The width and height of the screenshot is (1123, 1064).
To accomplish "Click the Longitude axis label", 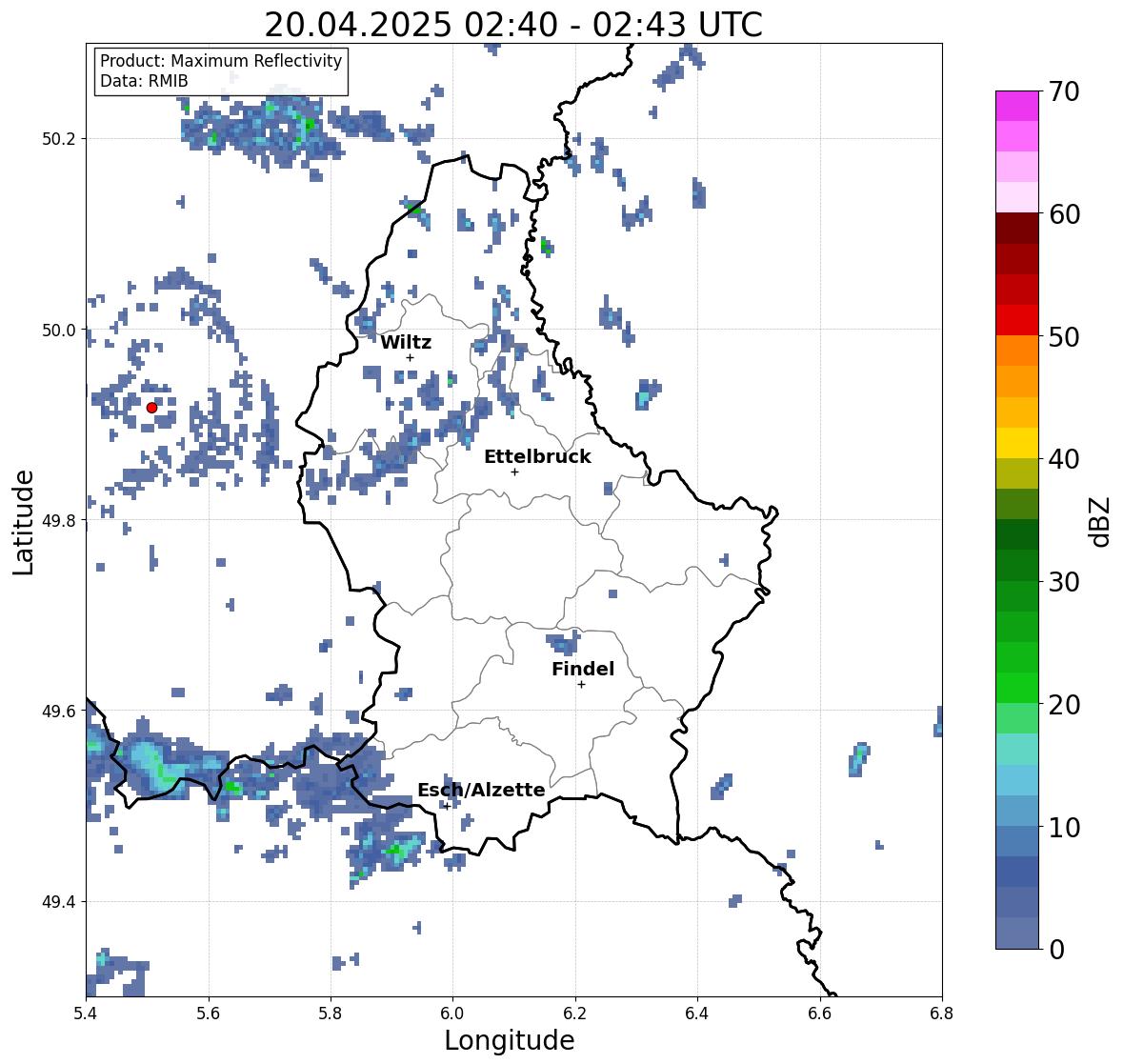I will point(510,1040).
